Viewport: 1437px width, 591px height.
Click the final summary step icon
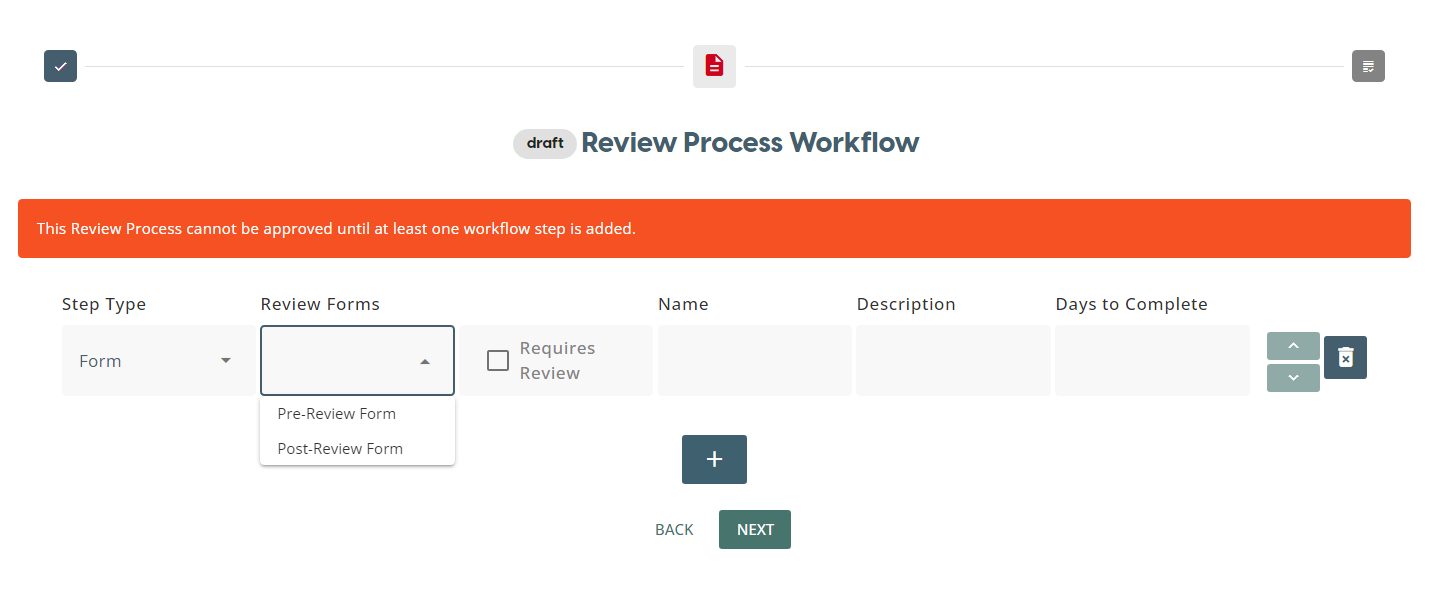point(1368,66)
